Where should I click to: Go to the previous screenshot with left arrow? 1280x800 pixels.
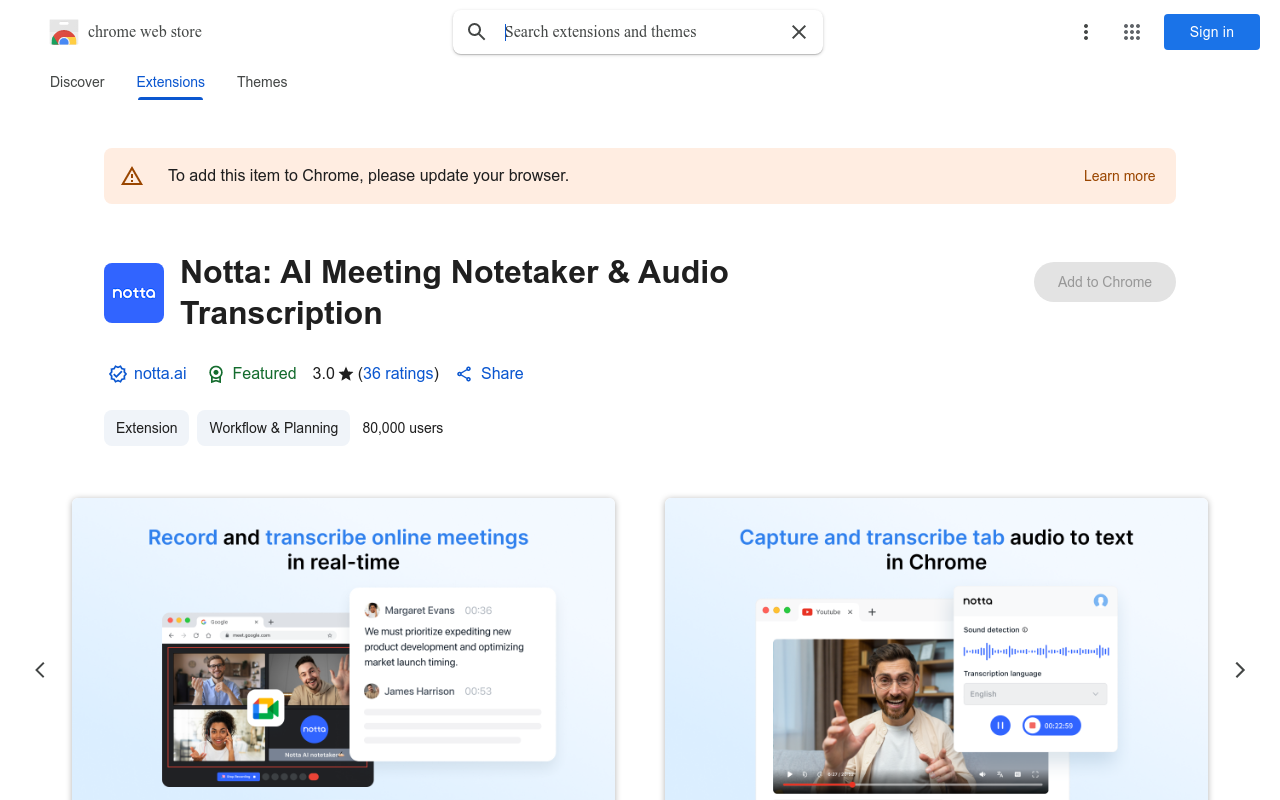(x=40, y=670)
